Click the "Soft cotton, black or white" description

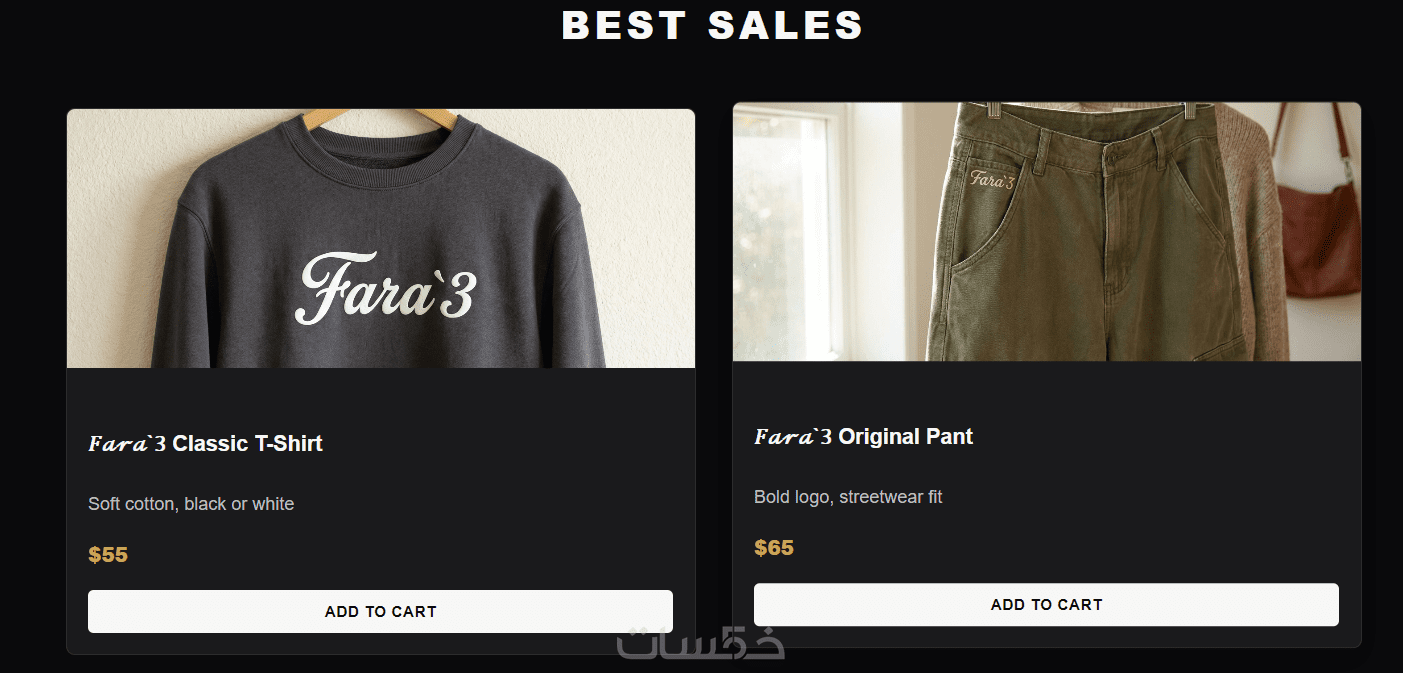click(191, 504)
